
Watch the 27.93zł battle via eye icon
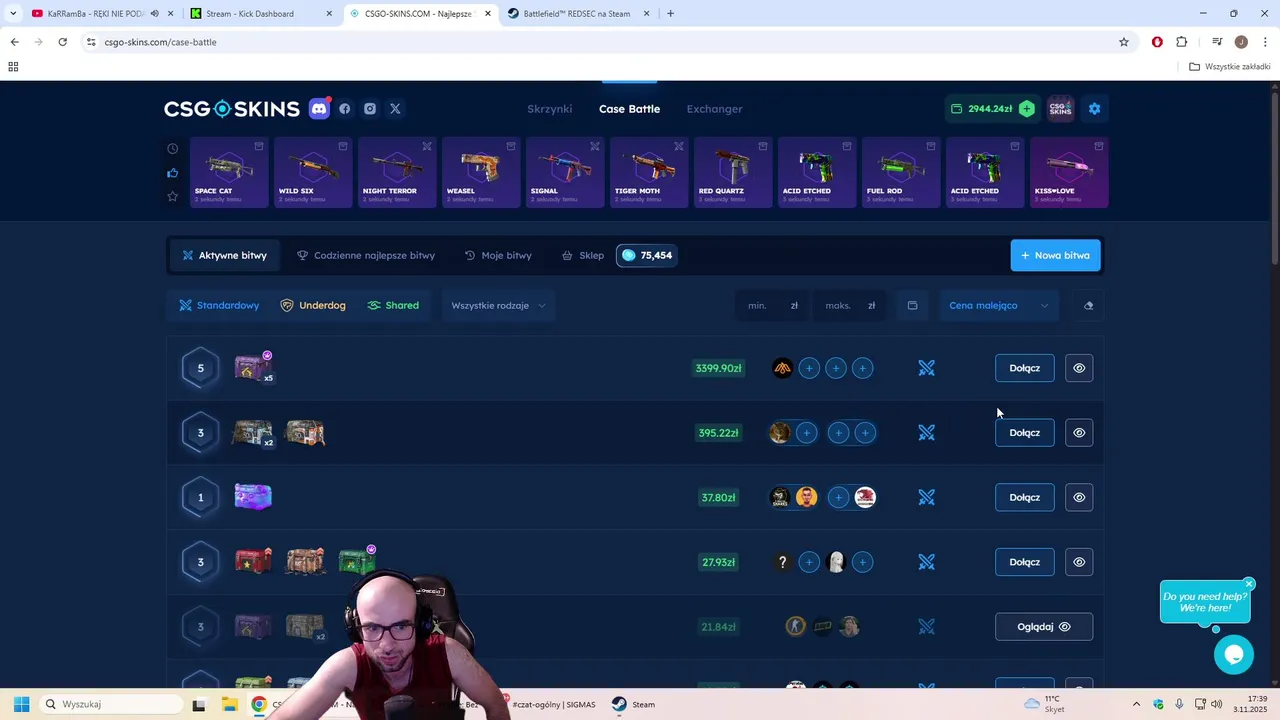[1079, 562]
